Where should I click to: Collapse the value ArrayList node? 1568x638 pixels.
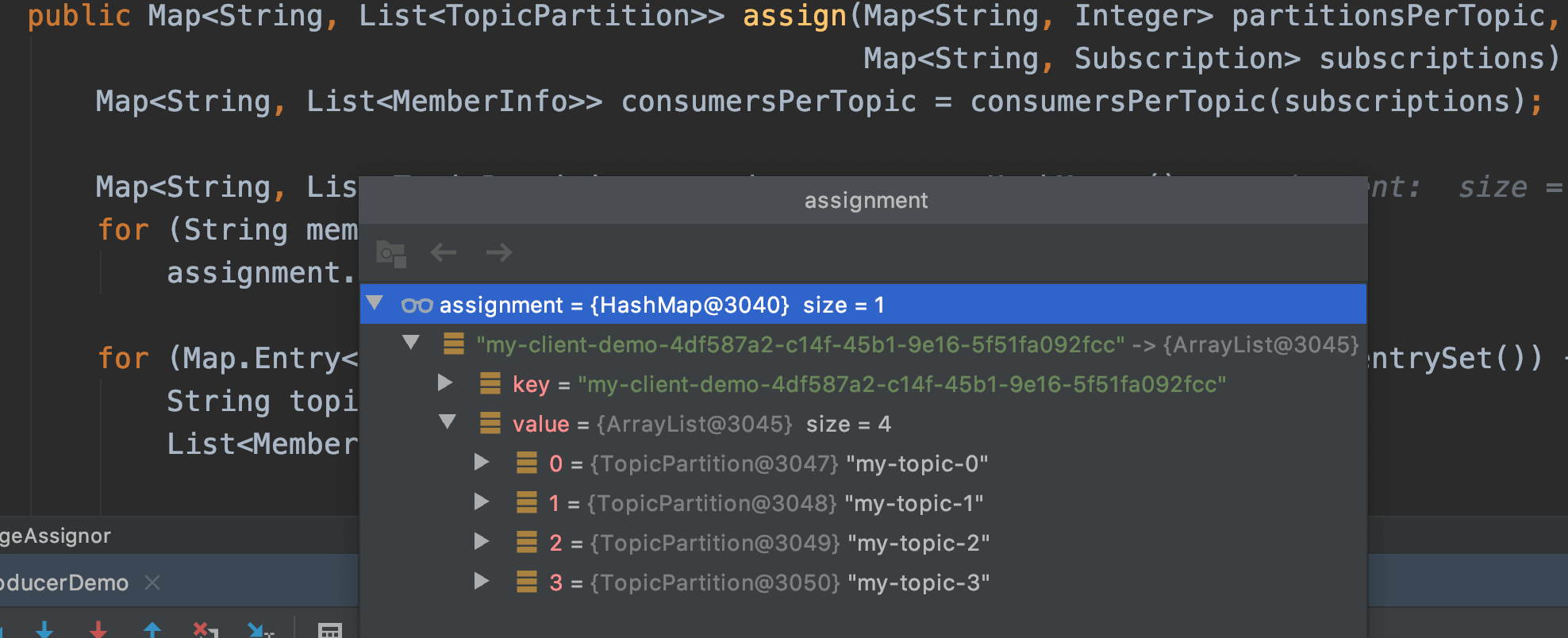[448, 423]
